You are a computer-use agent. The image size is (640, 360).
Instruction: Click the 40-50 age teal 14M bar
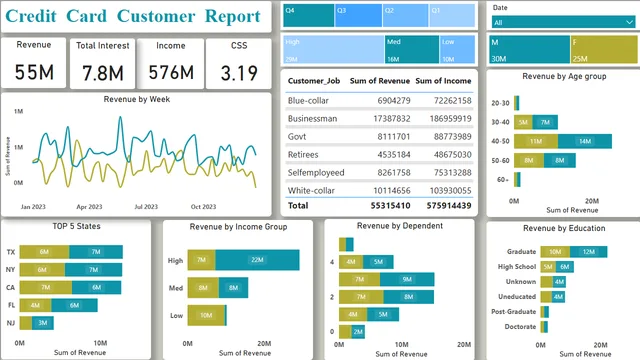click(585, 141)
